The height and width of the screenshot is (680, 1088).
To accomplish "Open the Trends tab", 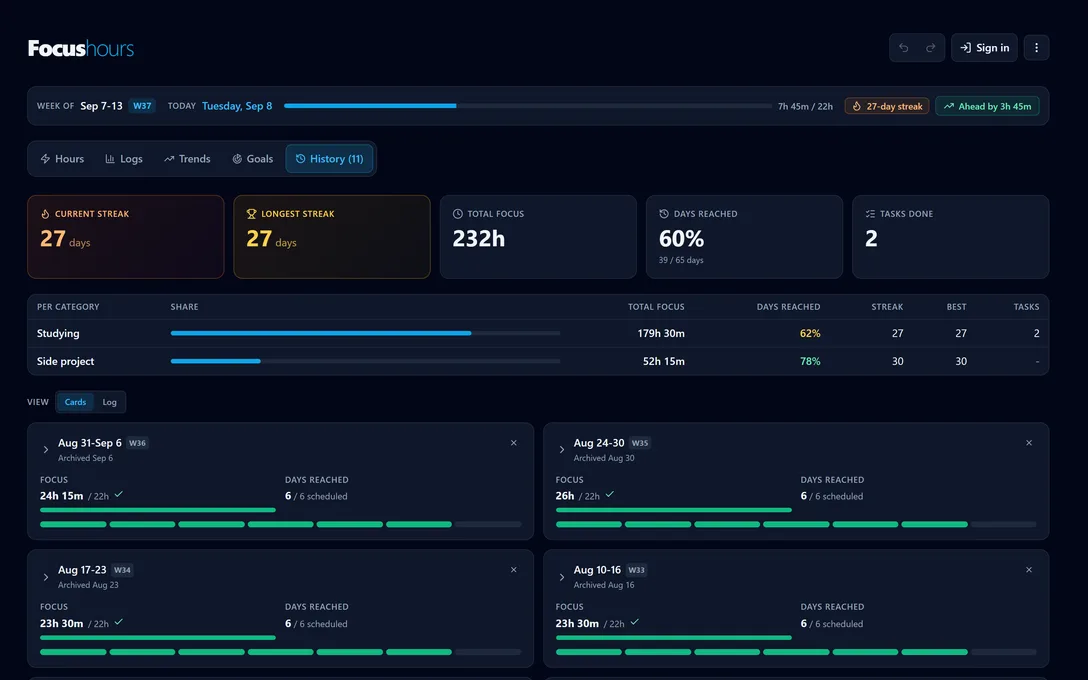I will coord(187,159).
